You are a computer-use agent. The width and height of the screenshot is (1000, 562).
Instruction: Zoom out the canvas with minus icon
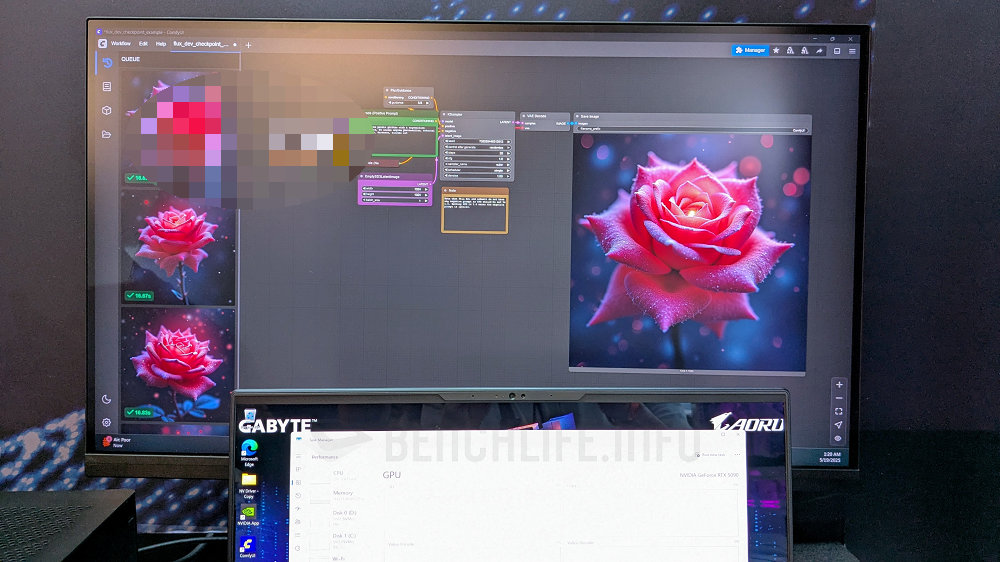[839, 398]
